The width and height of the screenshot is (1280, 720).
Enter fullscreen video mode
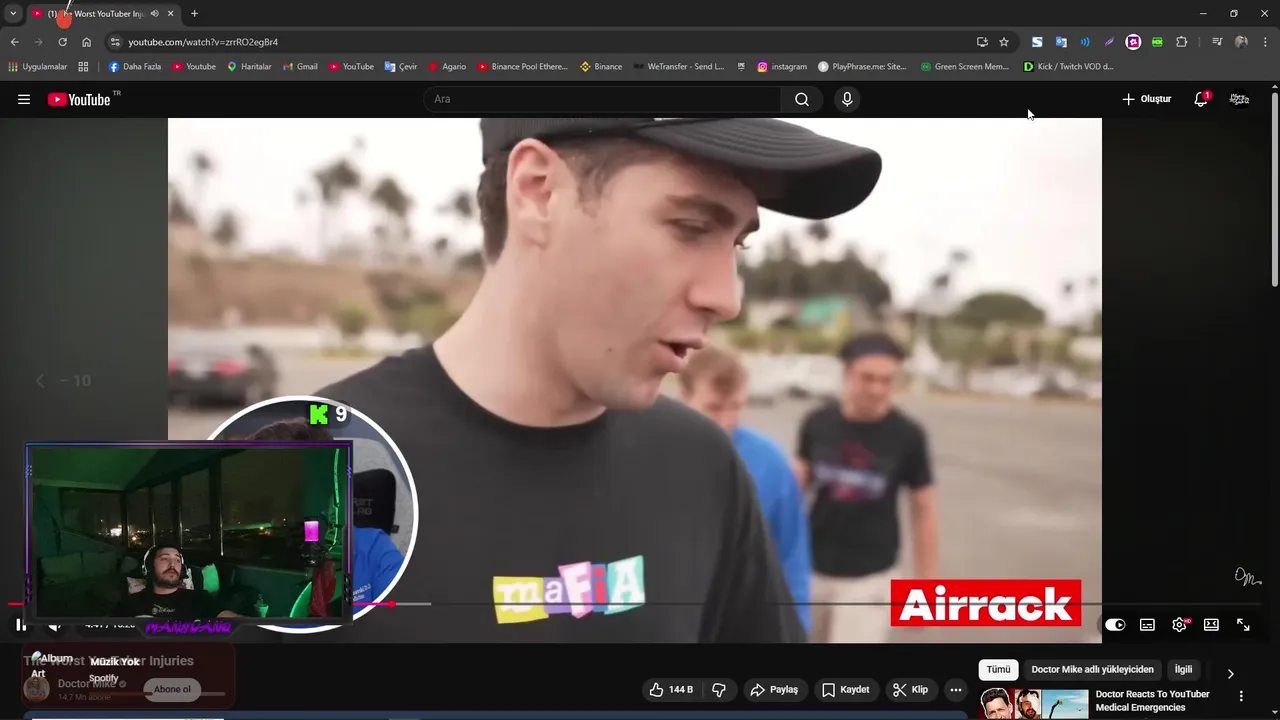[1243, 625]
